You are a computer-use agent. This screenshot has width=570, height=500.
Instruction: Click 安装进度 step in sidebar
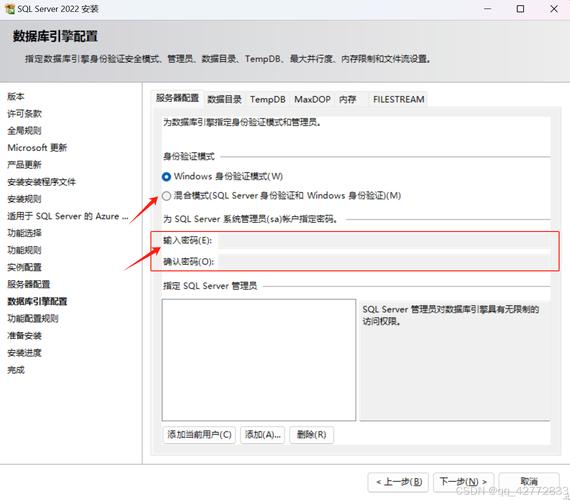tap(24, 353)
